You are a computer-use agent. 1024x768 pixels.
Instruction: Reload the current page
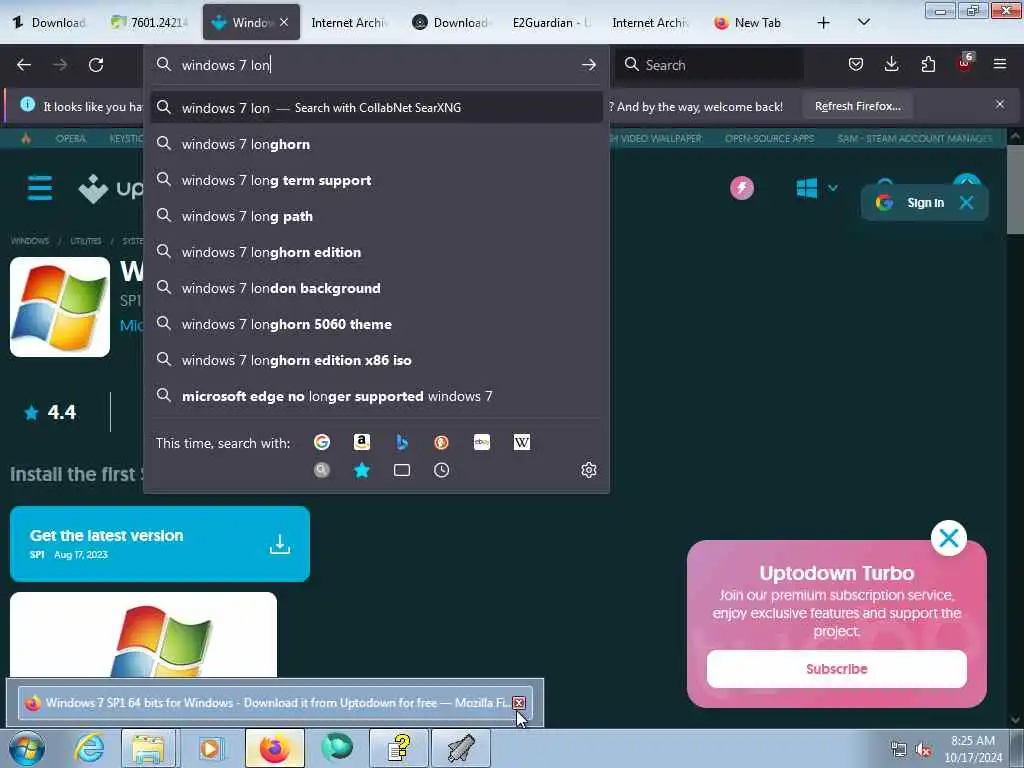click(96, 65)
